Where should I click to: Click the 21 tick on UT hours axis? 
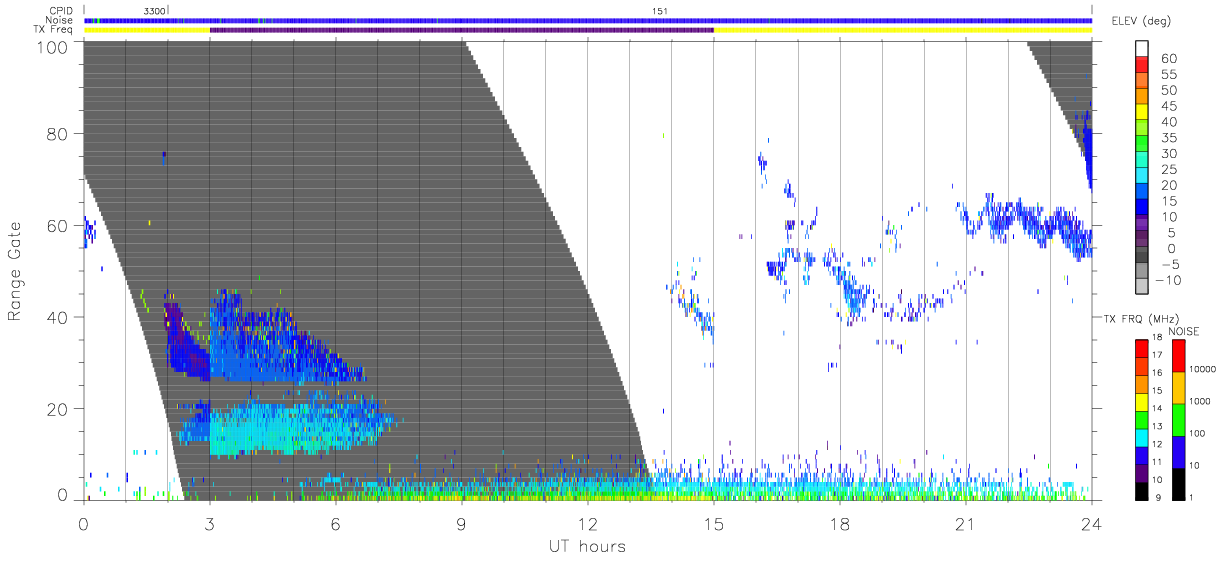(x=965, y=524)
